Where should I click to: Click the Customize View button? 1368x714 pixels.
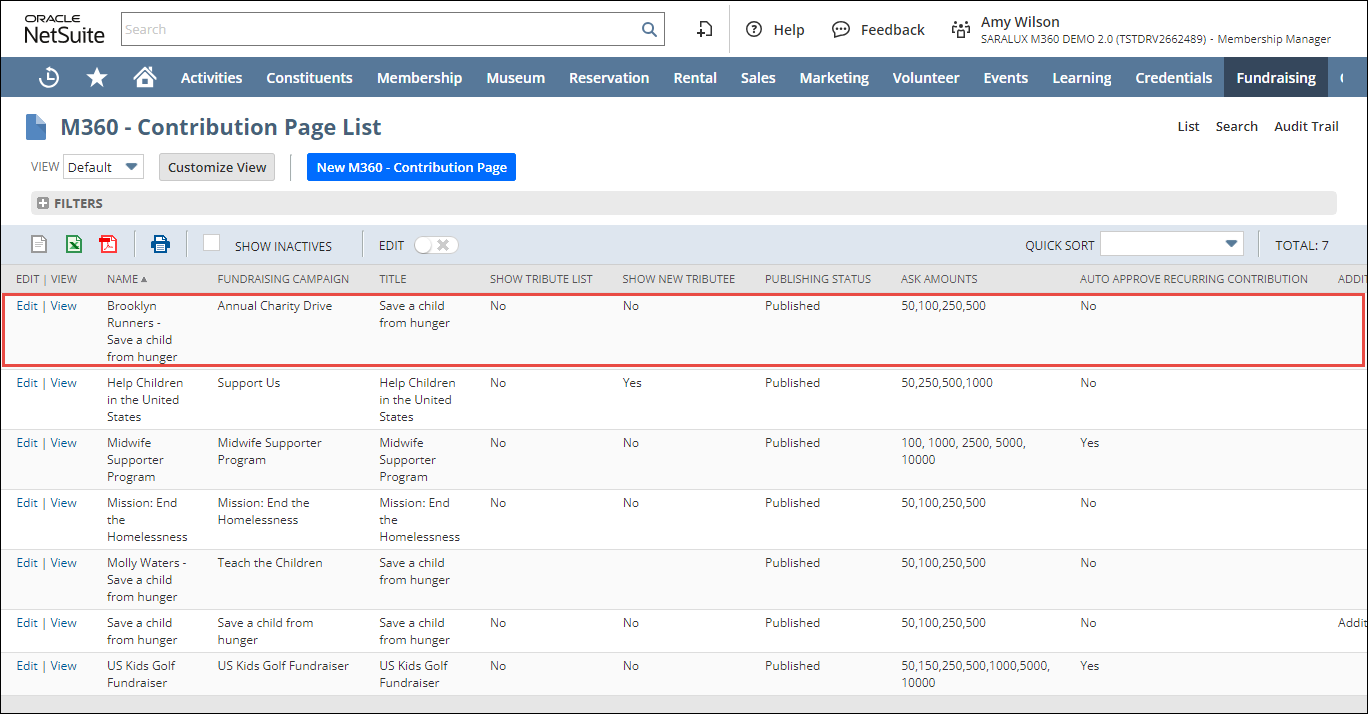click(217, 167)
